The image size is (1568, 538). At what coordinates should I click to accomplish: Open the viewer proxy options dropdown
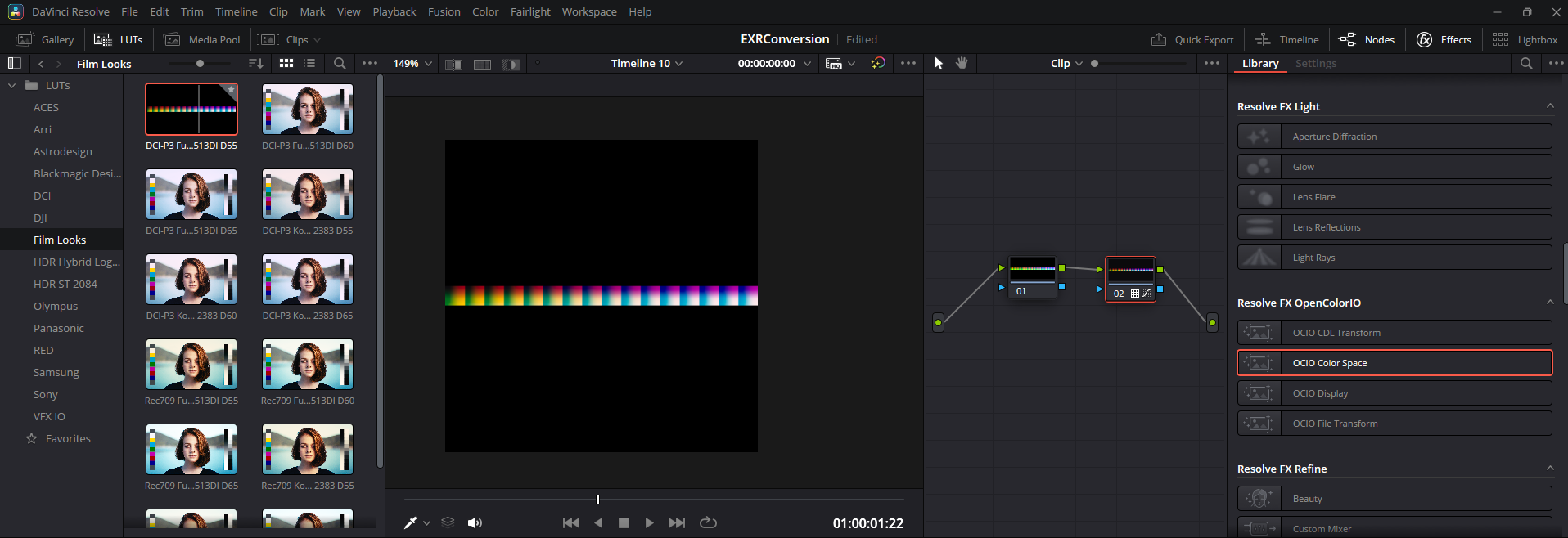pos(840,63)
